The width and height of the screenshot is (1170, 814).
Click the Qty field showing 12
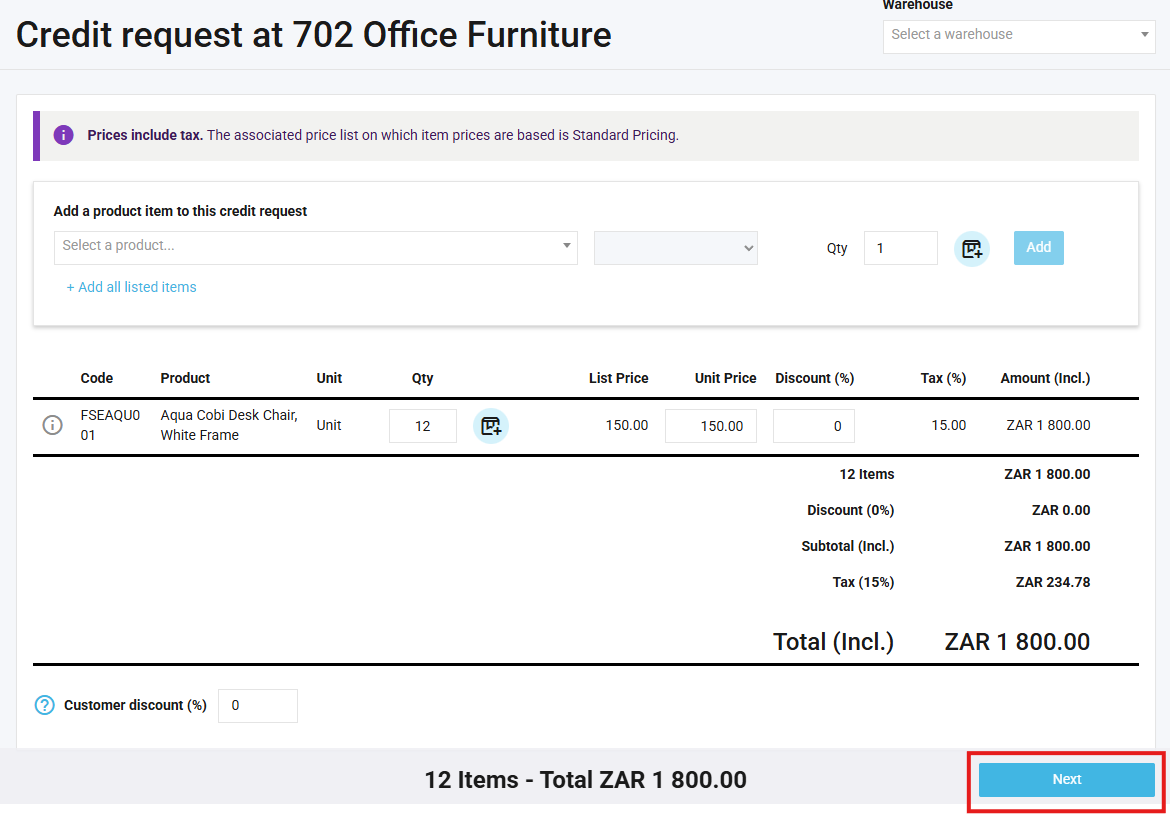pyautogui.click(x=422, y=426)
